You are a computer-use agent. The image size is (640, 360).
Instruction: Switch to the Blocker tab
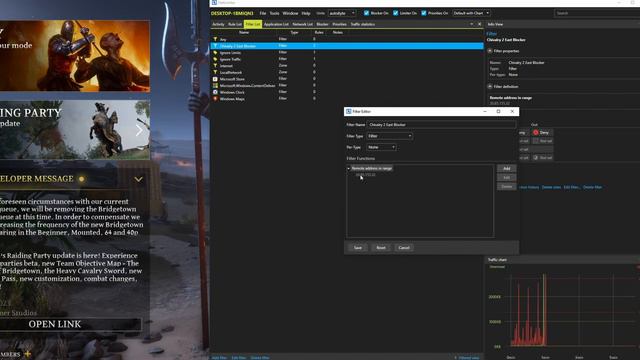[x=322, y=24]
